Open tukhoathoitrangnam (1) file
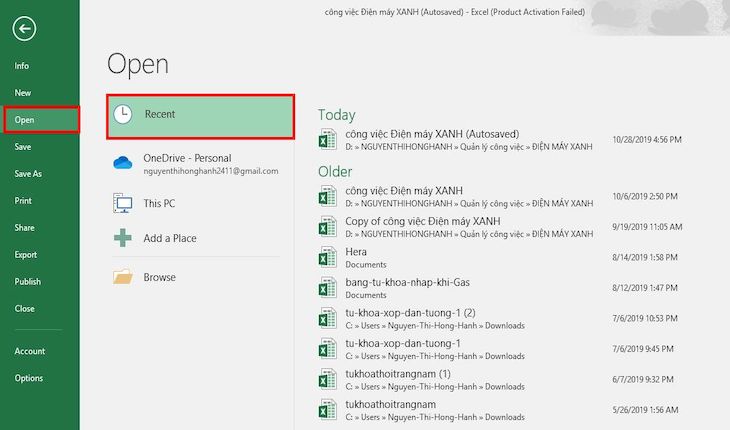 point(398,374)
